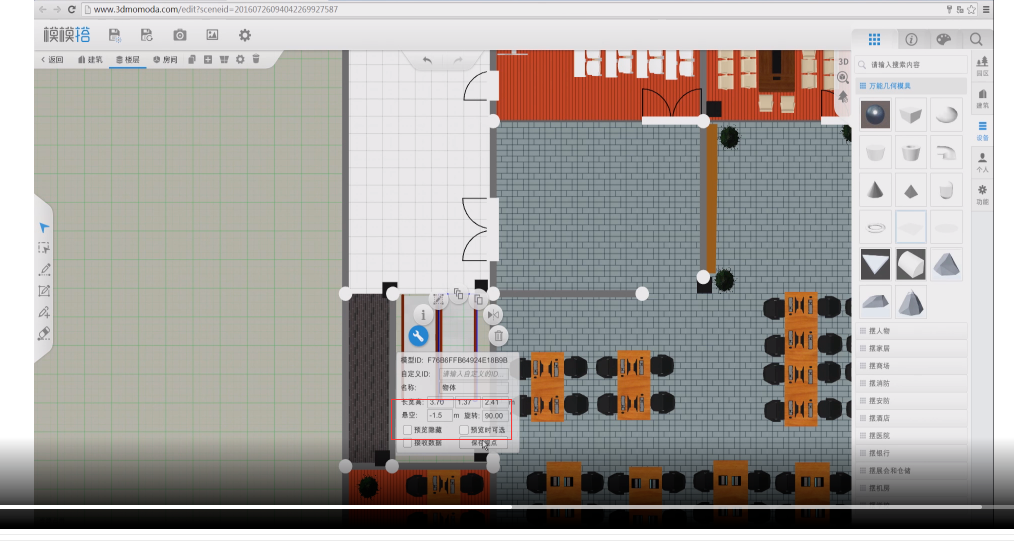Click the height field showing 2.41
This screenshot has height=542, width=1014.
pos(494,402)
